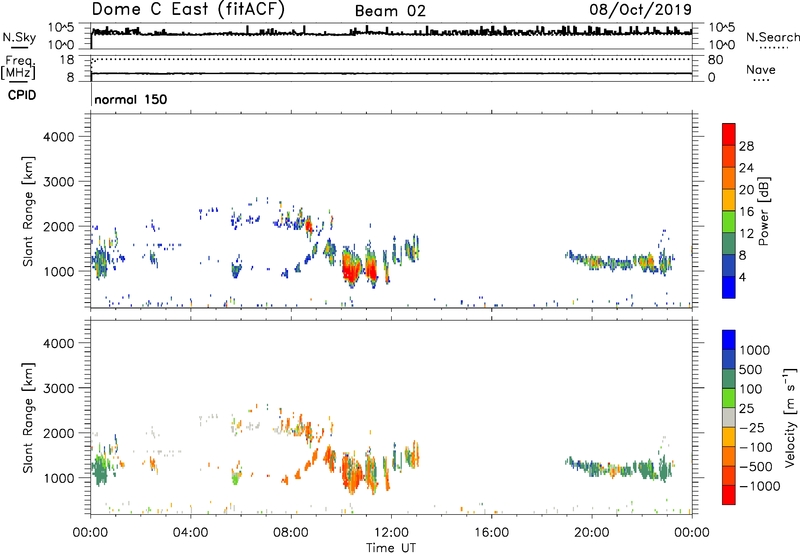The height and width of the screenshot is (554, 800).
Task: Click the '04:00' time tick label
Action: point(190,533)
